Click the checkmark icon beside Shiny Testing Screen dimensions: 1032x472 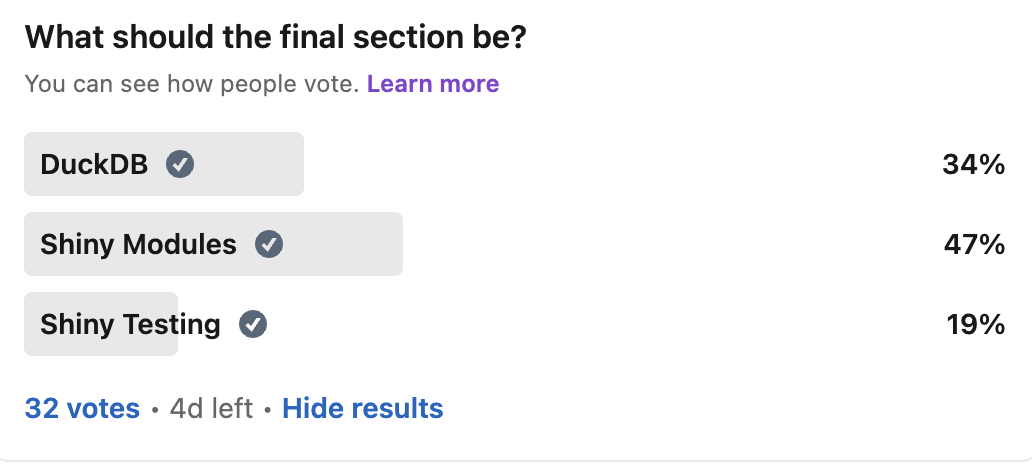253,325
